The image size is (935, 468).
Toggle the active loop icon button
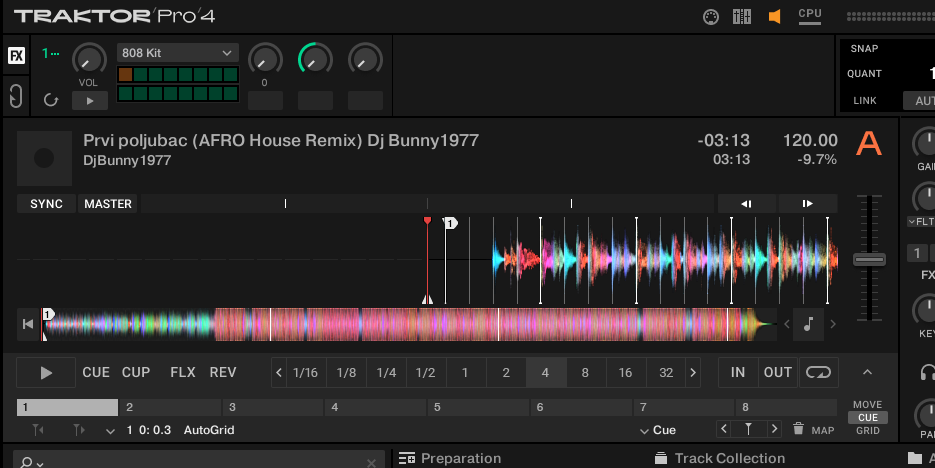pos(818,373)
